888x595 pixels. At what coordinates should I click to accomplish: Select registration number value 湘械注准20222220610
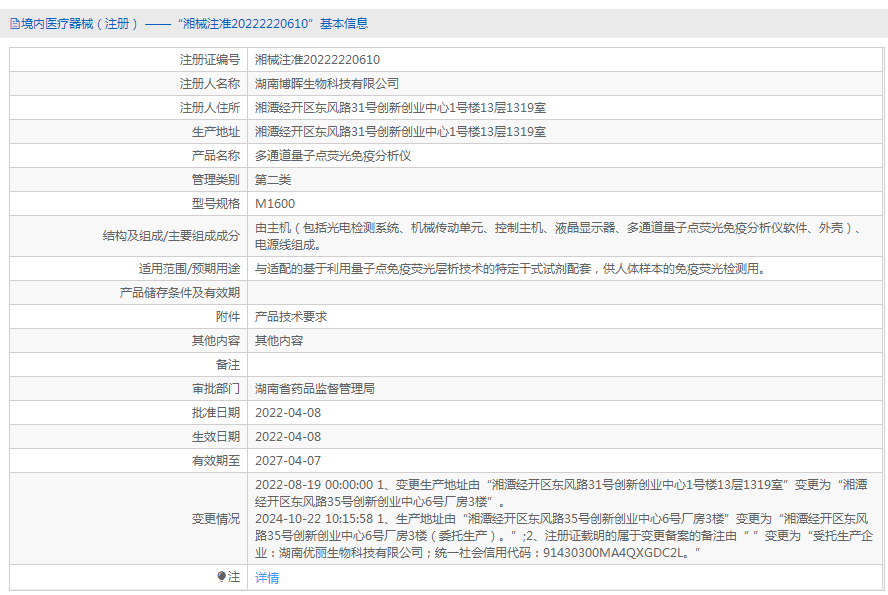[x=317, y=60]
